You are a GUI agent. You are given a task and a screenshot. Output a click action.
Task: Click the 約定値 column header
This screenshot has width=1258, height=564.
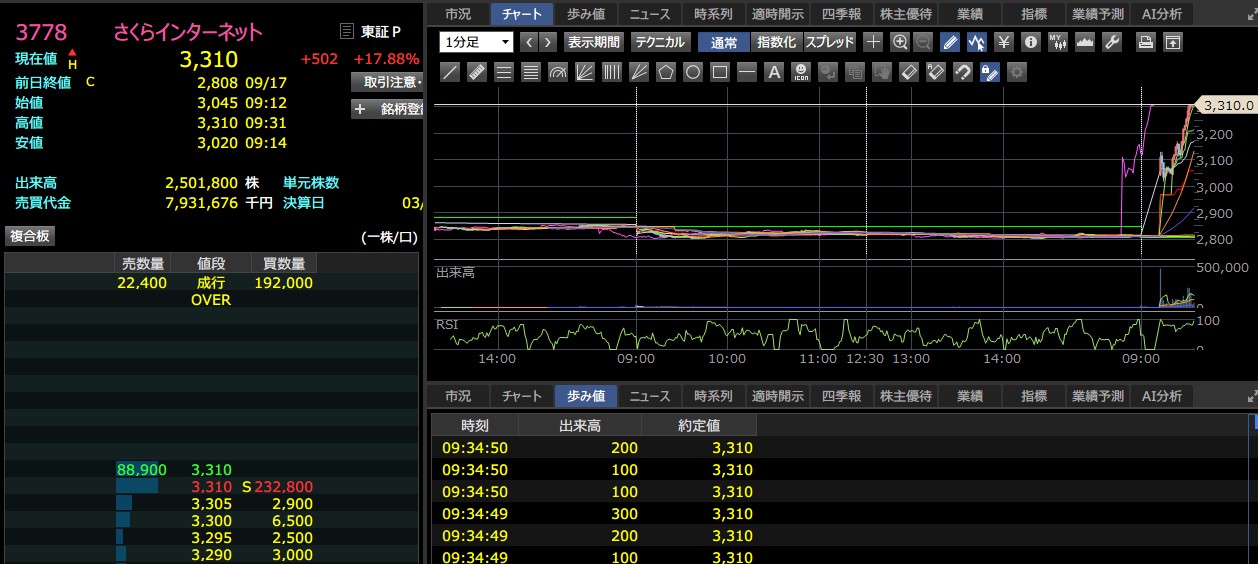(699, 425)
